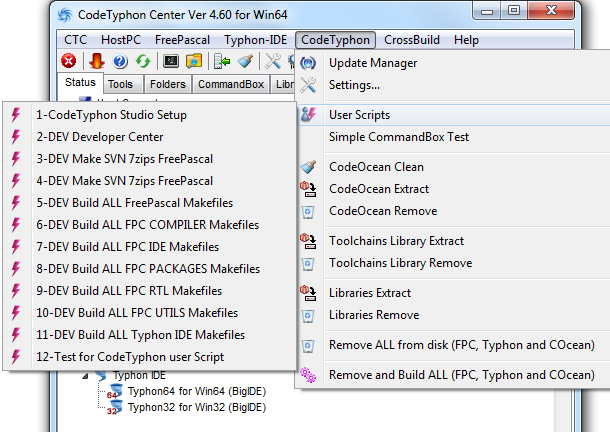Screen dimensions: 610x432
Task: Run 6-DEV Build ALL FPC COMPILER Makefiles
Action: pos(149,225)
